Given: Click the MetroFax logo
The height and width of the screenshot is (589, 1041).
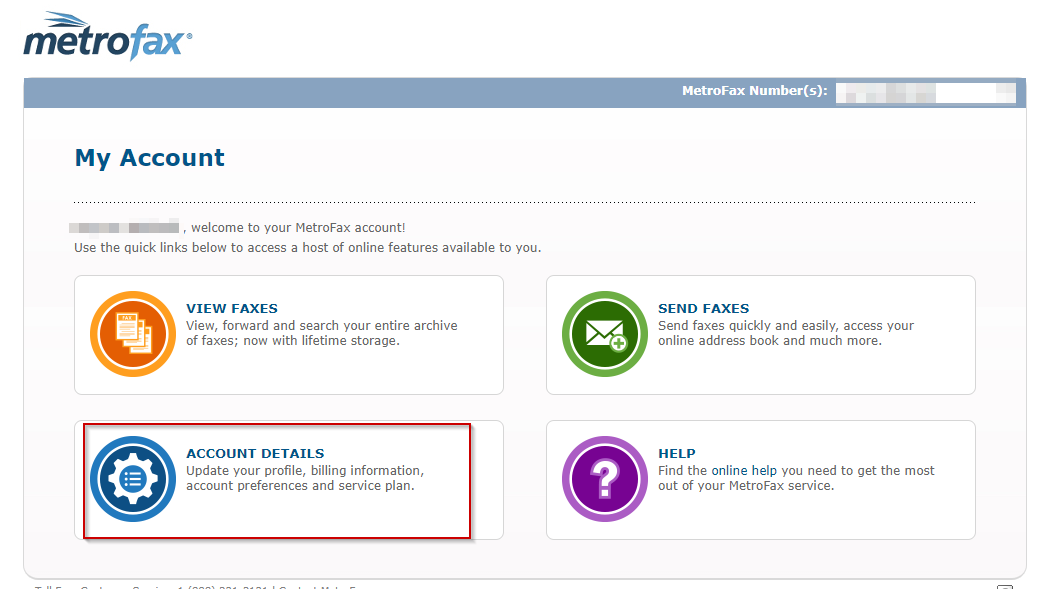Looking at the screenshot, I should (108, 37).
